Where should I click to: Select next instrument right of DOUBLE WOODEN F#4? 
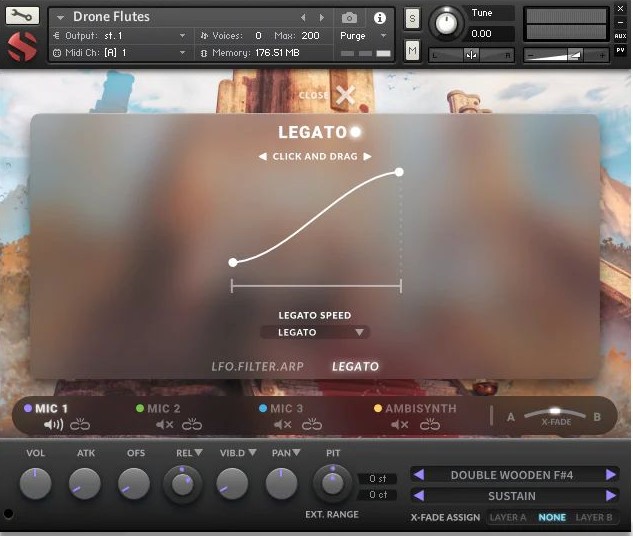click(611, 475)
